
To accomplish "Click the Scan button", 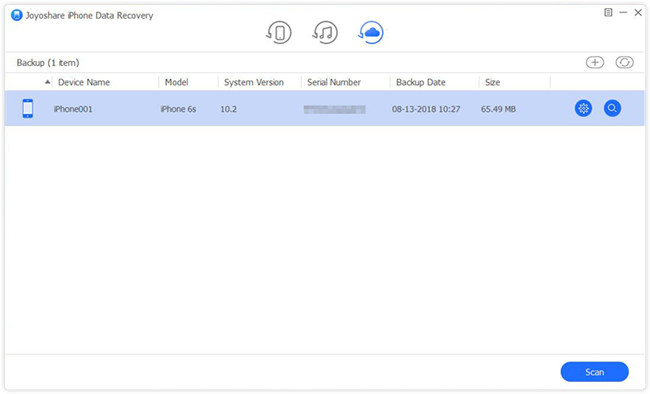I will (x=594, y=372).
